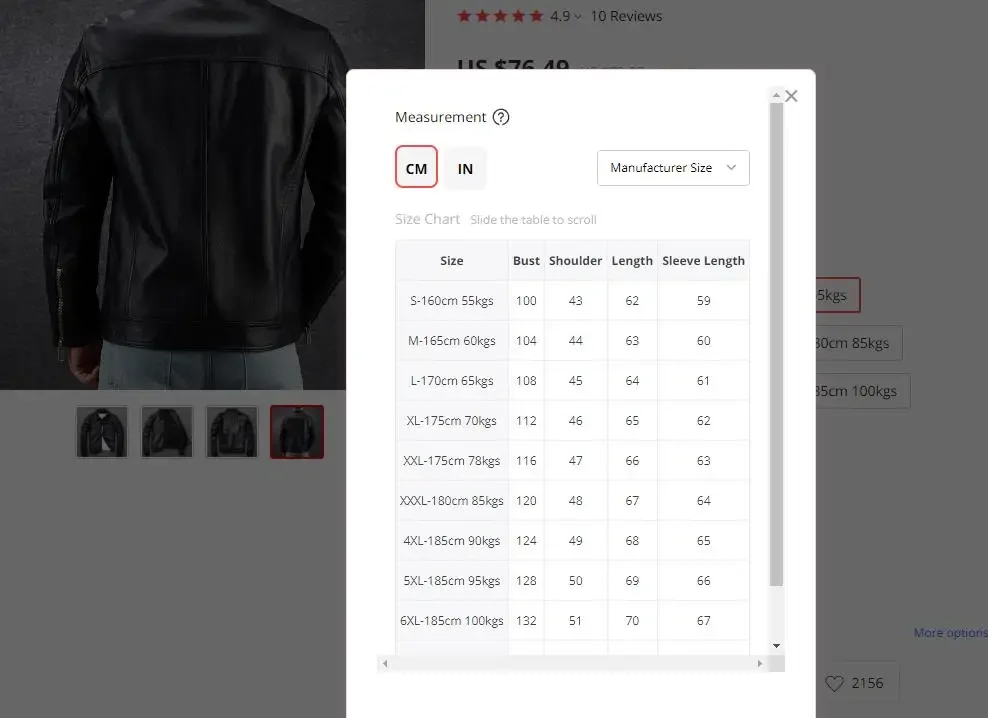Click the S-160cm 55kgs size row

point(572,301)
